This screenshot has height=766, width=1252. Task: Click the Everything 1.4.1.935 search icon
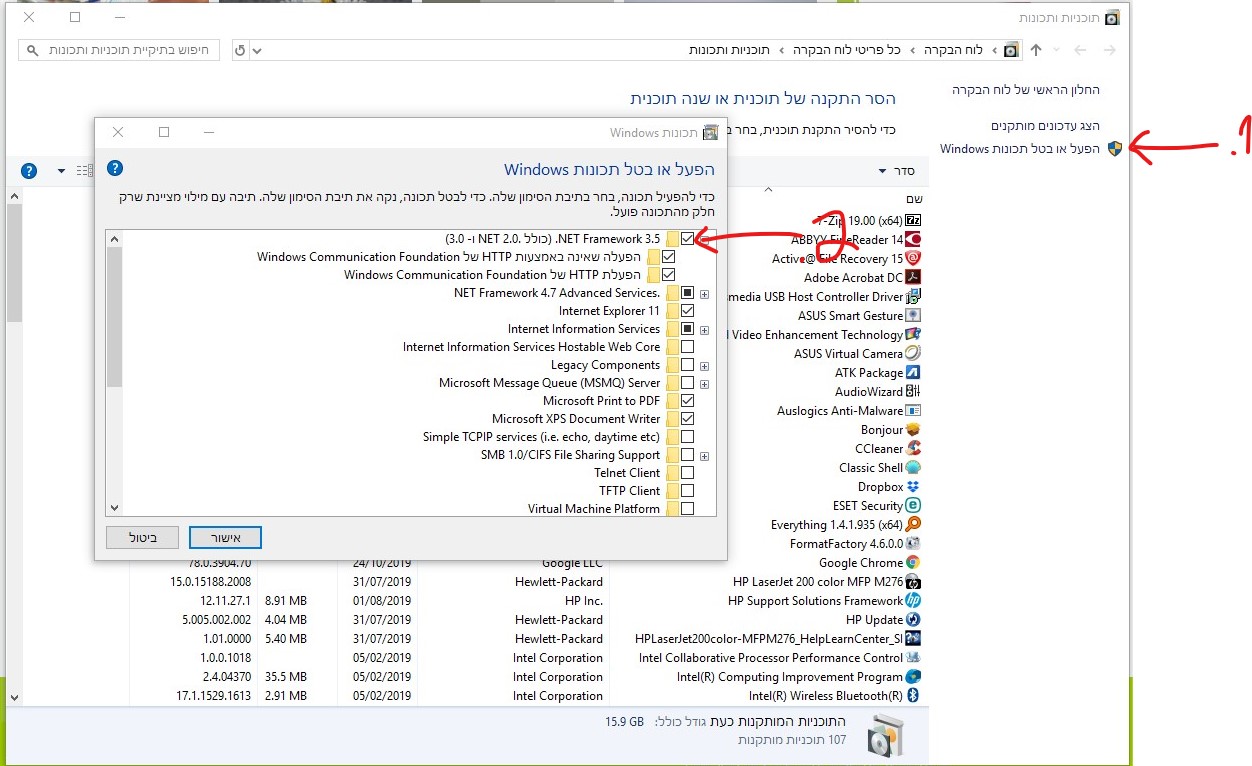(x=913, y=524)
